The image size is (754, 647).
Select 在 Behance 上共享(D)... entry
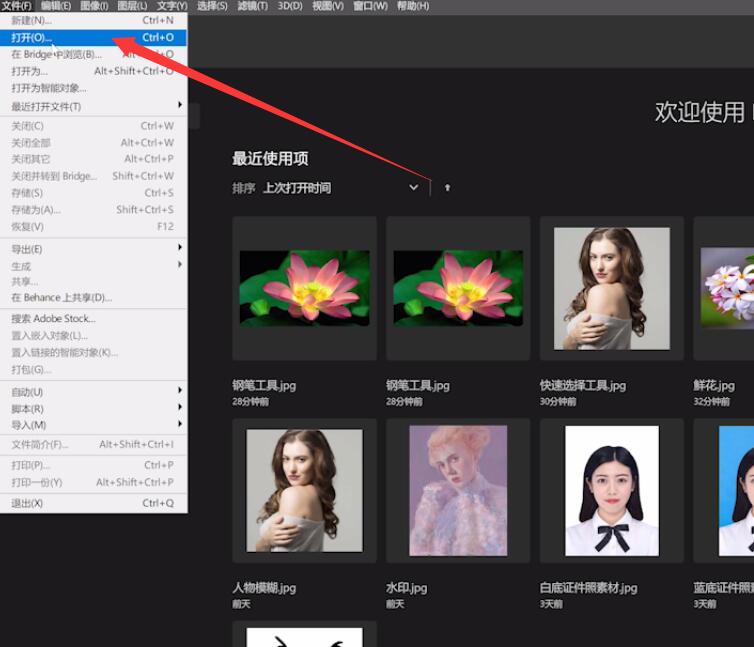point(93,298)
